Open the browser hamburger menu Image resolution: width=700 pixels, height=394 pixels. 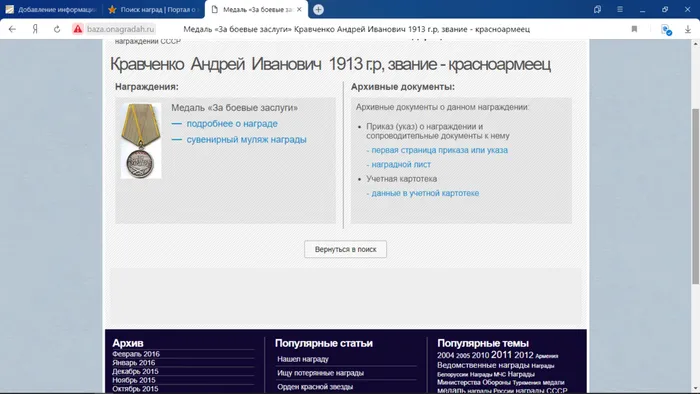pos(620,9)
